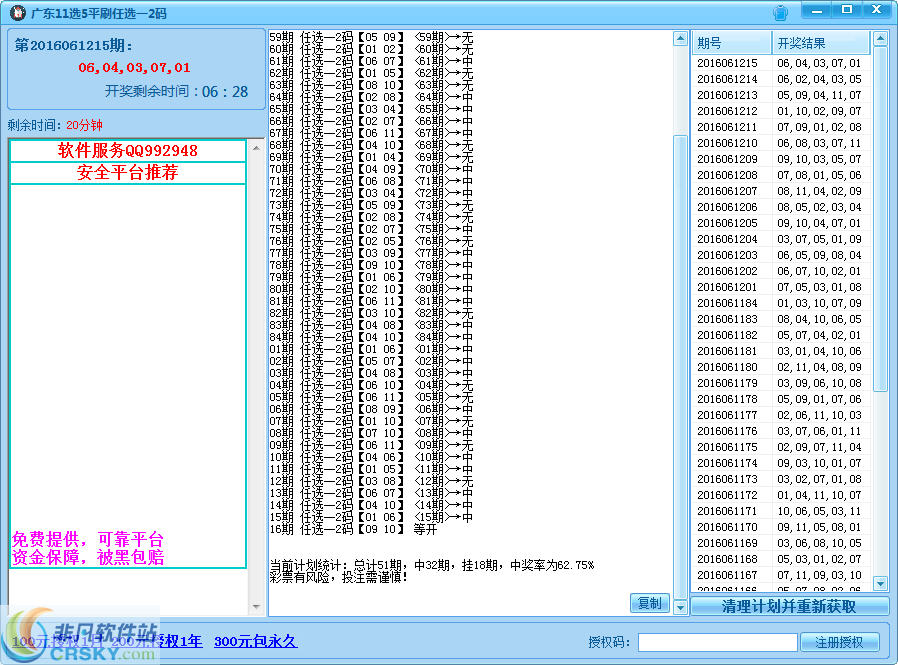Select row 2016061171 in results table
The image size is (898, 665).
781,511
